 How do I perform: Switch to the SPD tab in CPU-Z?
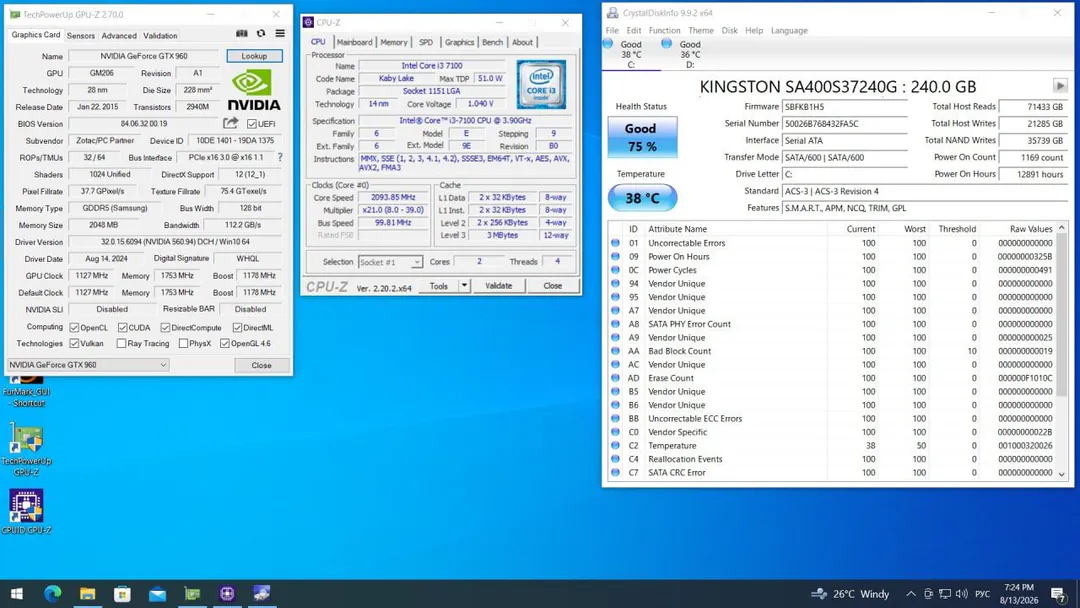click(x=426, y=42)
